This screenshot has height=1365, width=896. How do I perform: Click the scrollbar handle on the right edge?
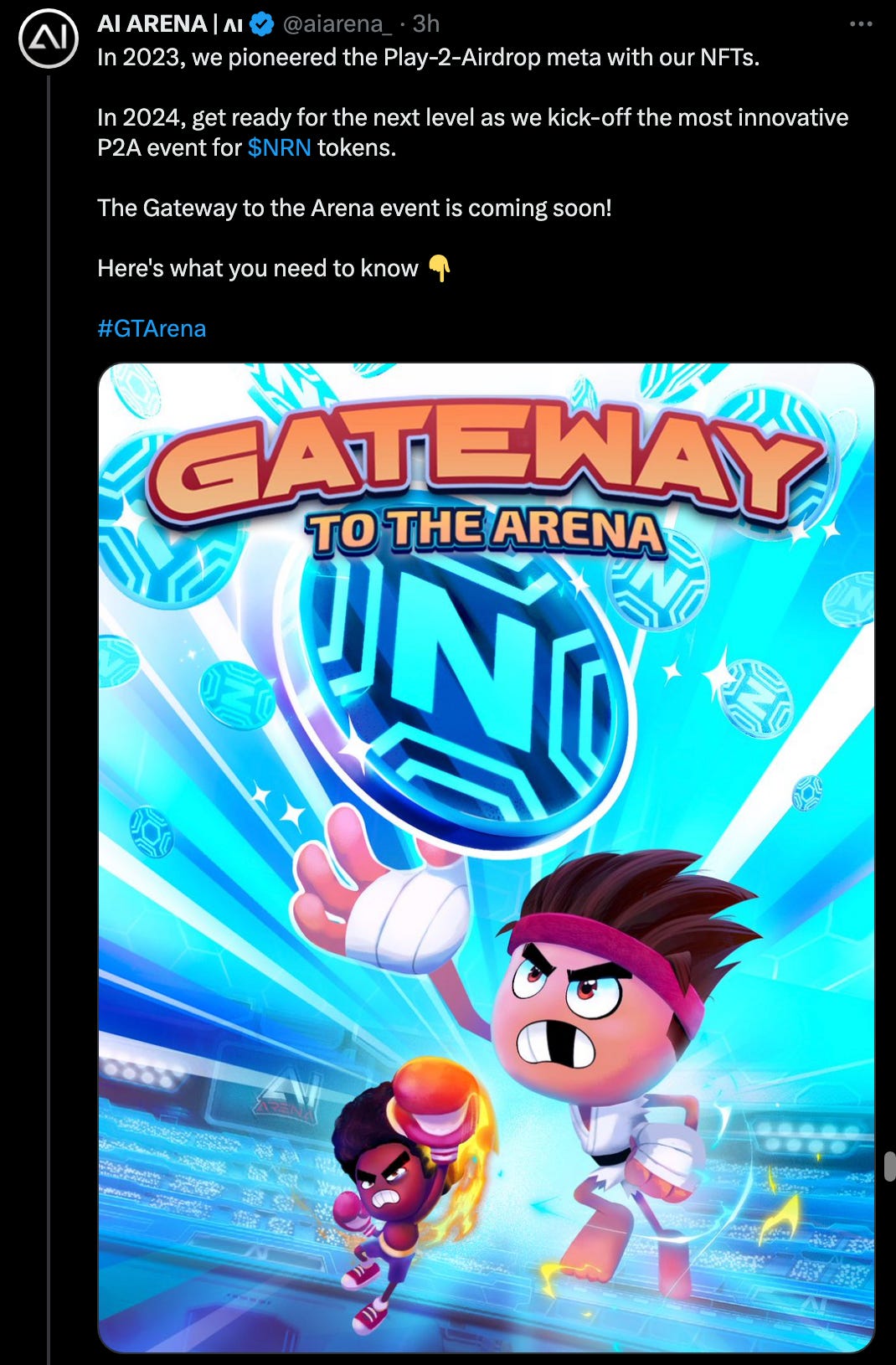(x=889, y=1167)
